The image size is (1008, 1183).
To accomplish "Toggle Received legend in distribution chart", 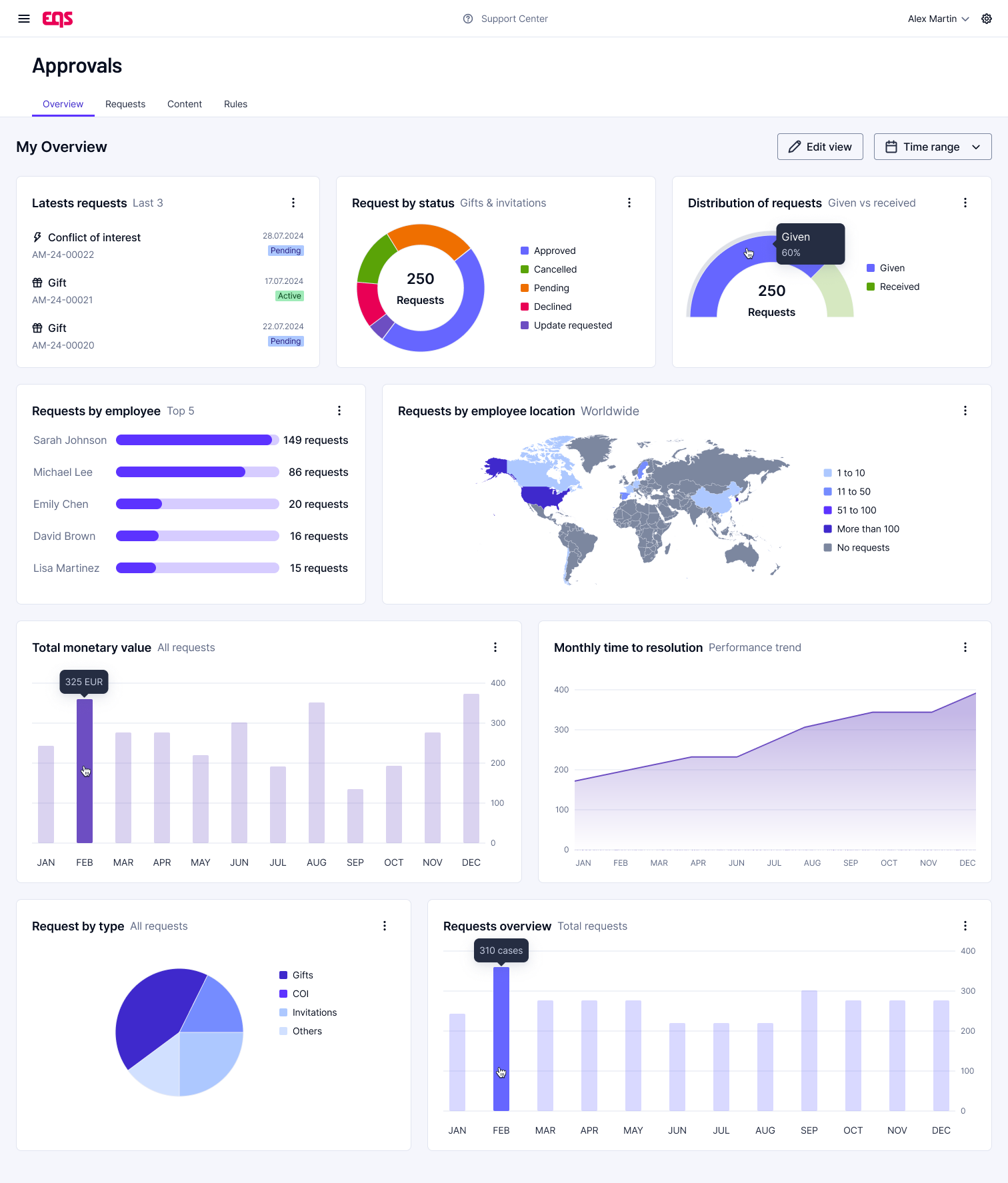I will 893,287.
